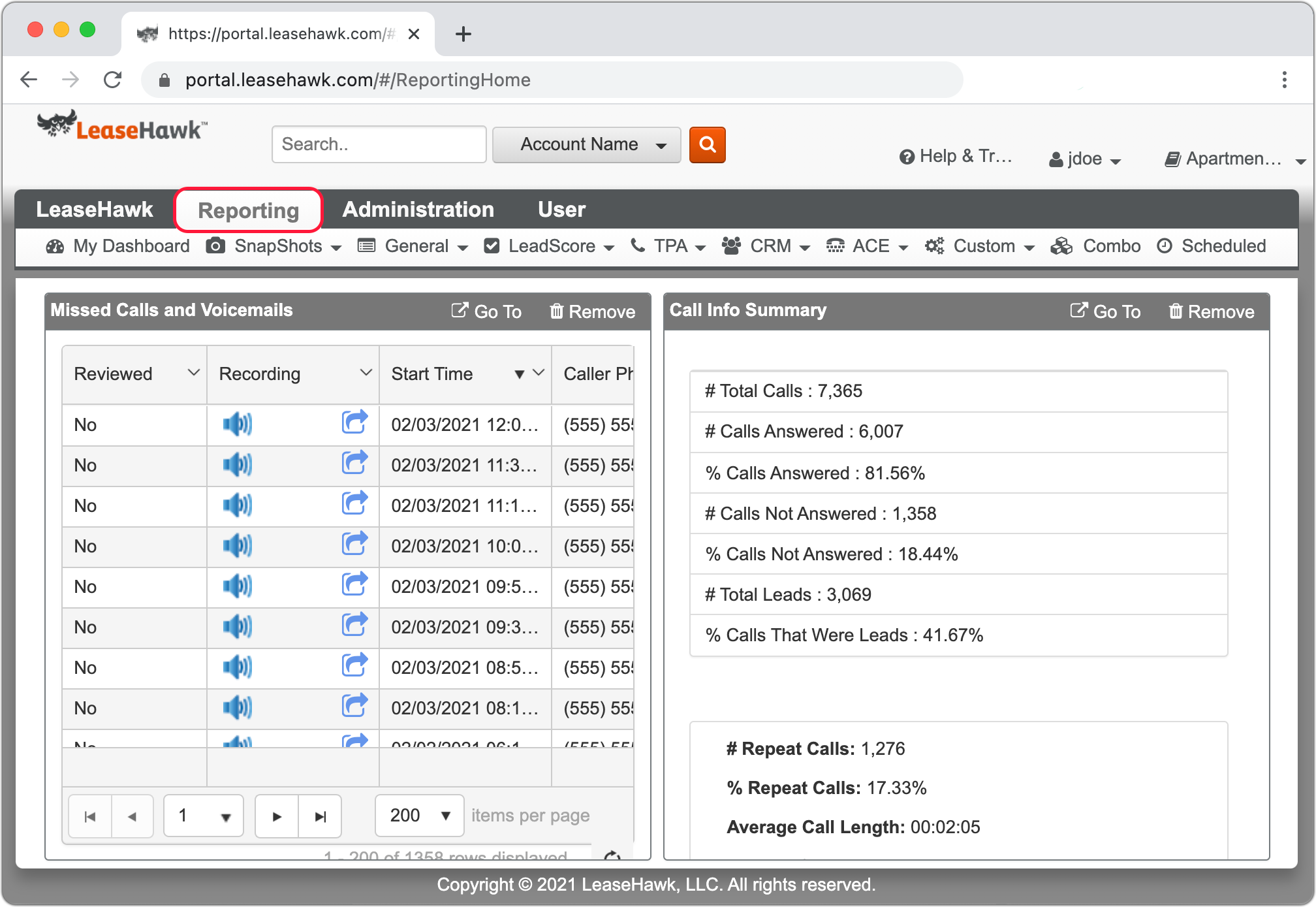Share recording of the 02/03/2021 11:3… call
Image resolution: width=1316 pixels, height=907 pixels.
(x=354, y=462)
